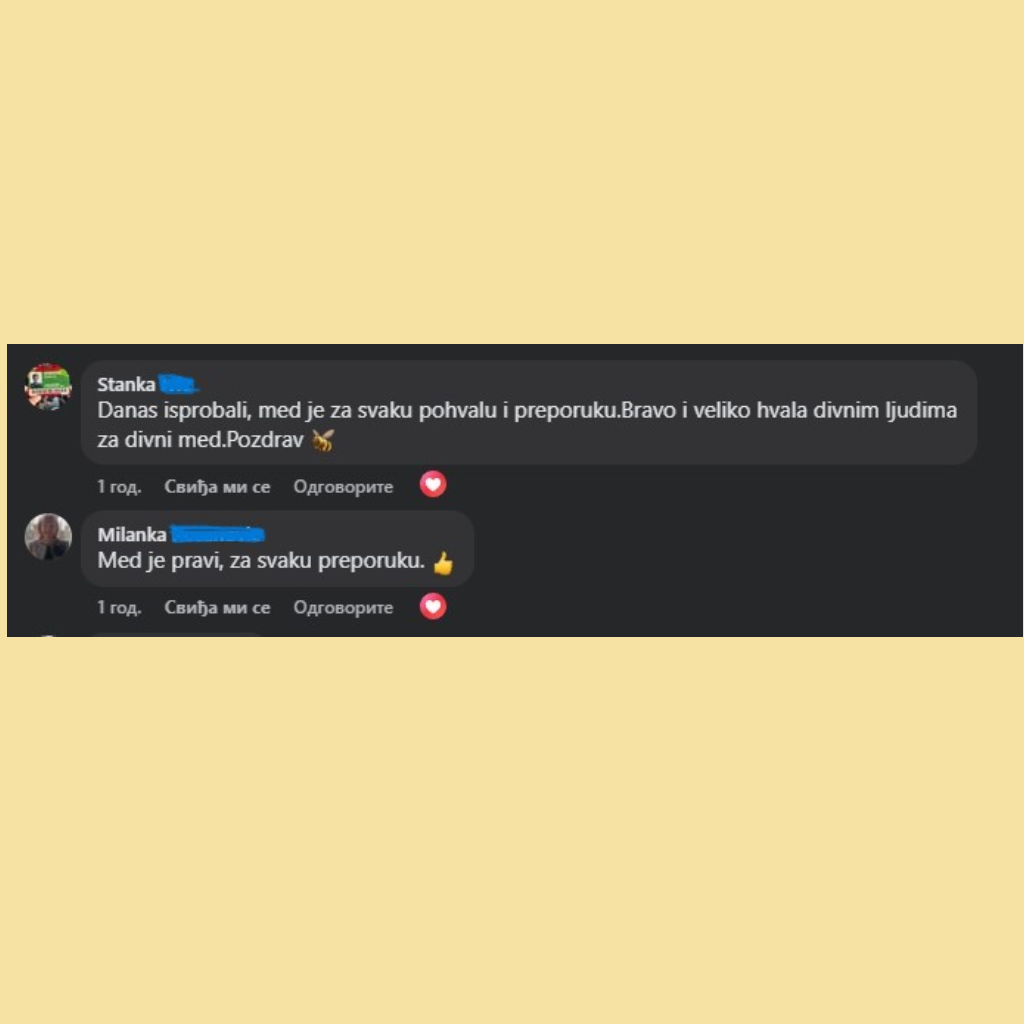
Task: Click the heart reaction under Stanka's comment
Action: (x=432, y=485)
